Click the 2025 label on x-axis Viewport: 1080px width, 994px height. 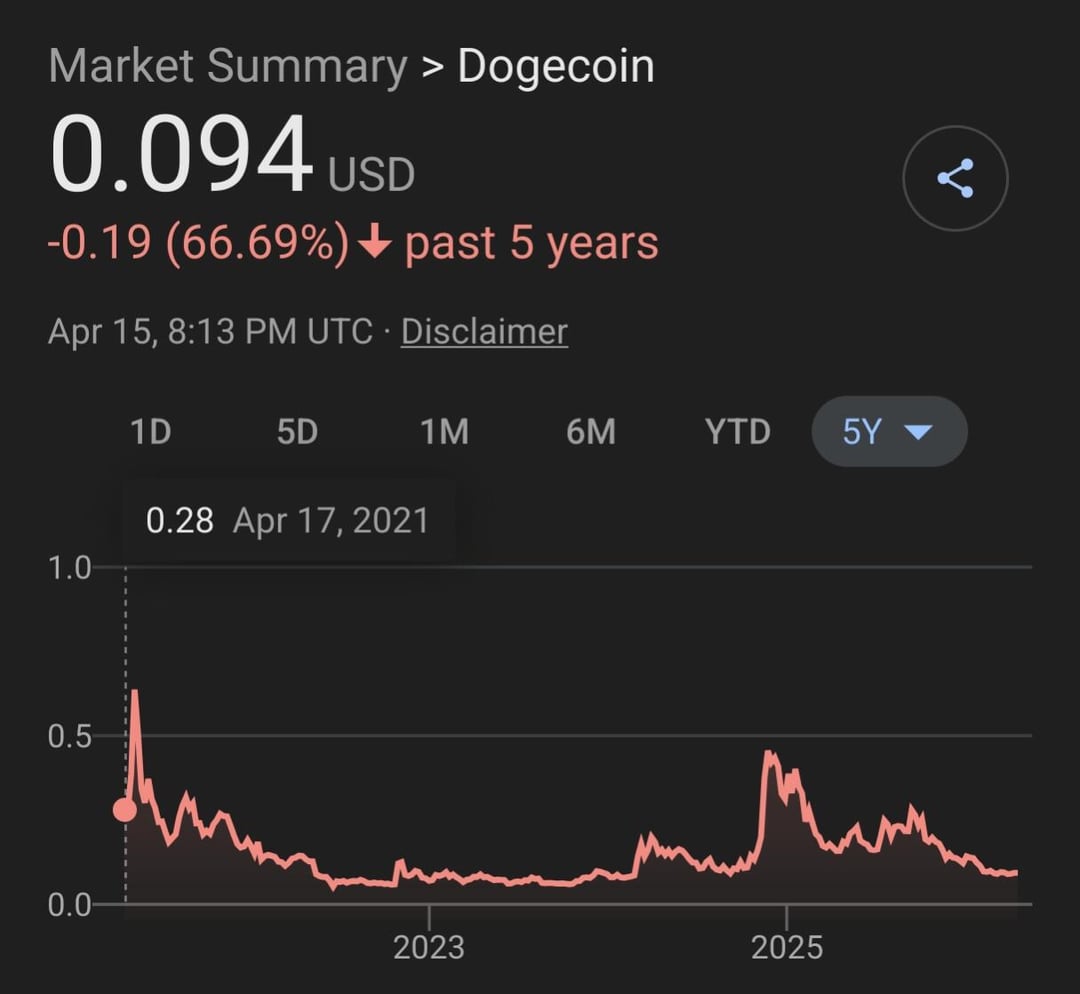tap(787, 946)
